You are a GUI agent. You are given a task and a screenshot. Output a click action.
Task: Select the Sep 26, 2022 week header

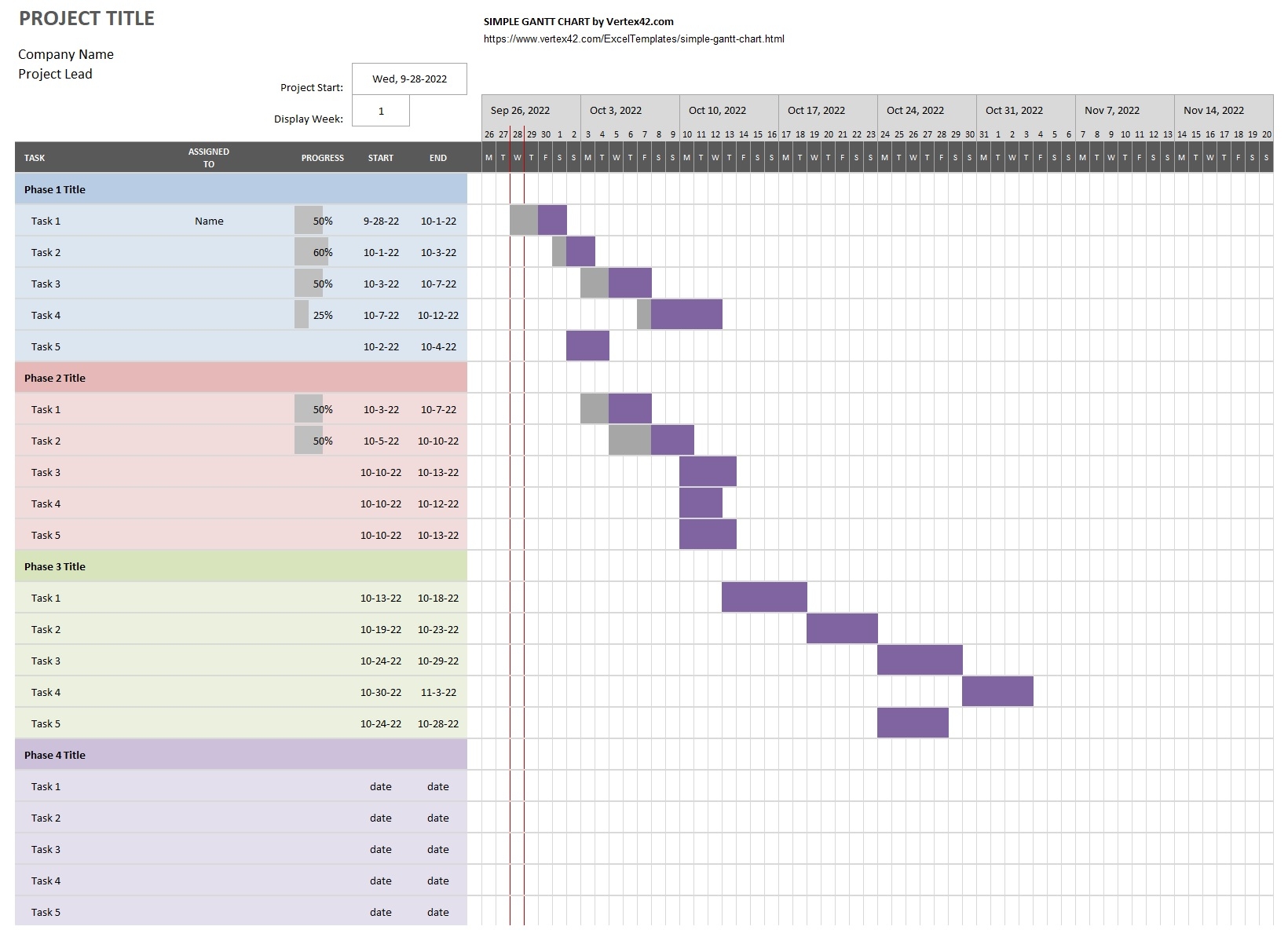tap(520, 110)
